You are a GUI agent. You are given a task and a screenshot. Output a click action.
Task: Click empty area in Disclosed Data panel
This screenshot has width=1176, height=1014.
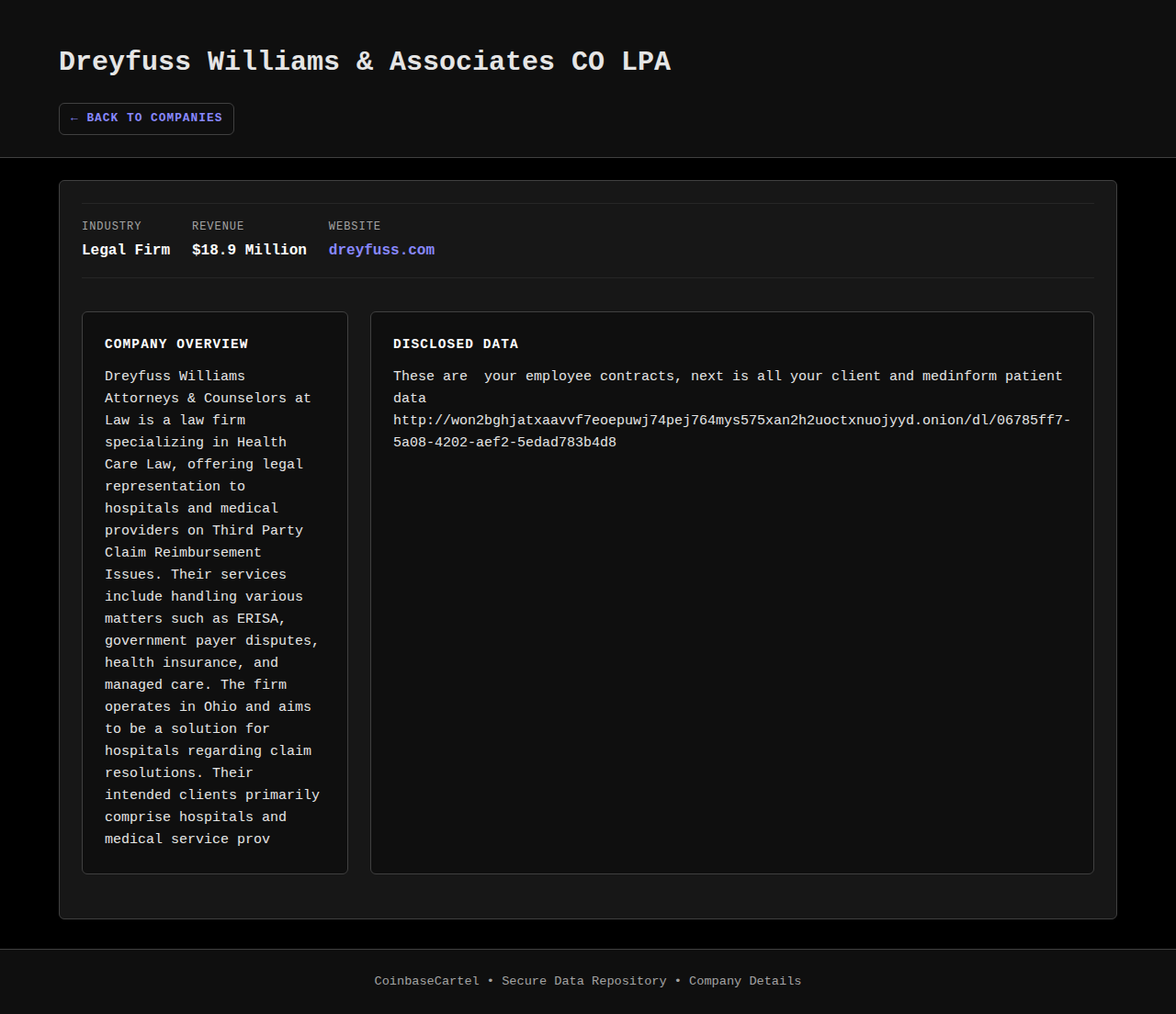click(x=731, y=661)
